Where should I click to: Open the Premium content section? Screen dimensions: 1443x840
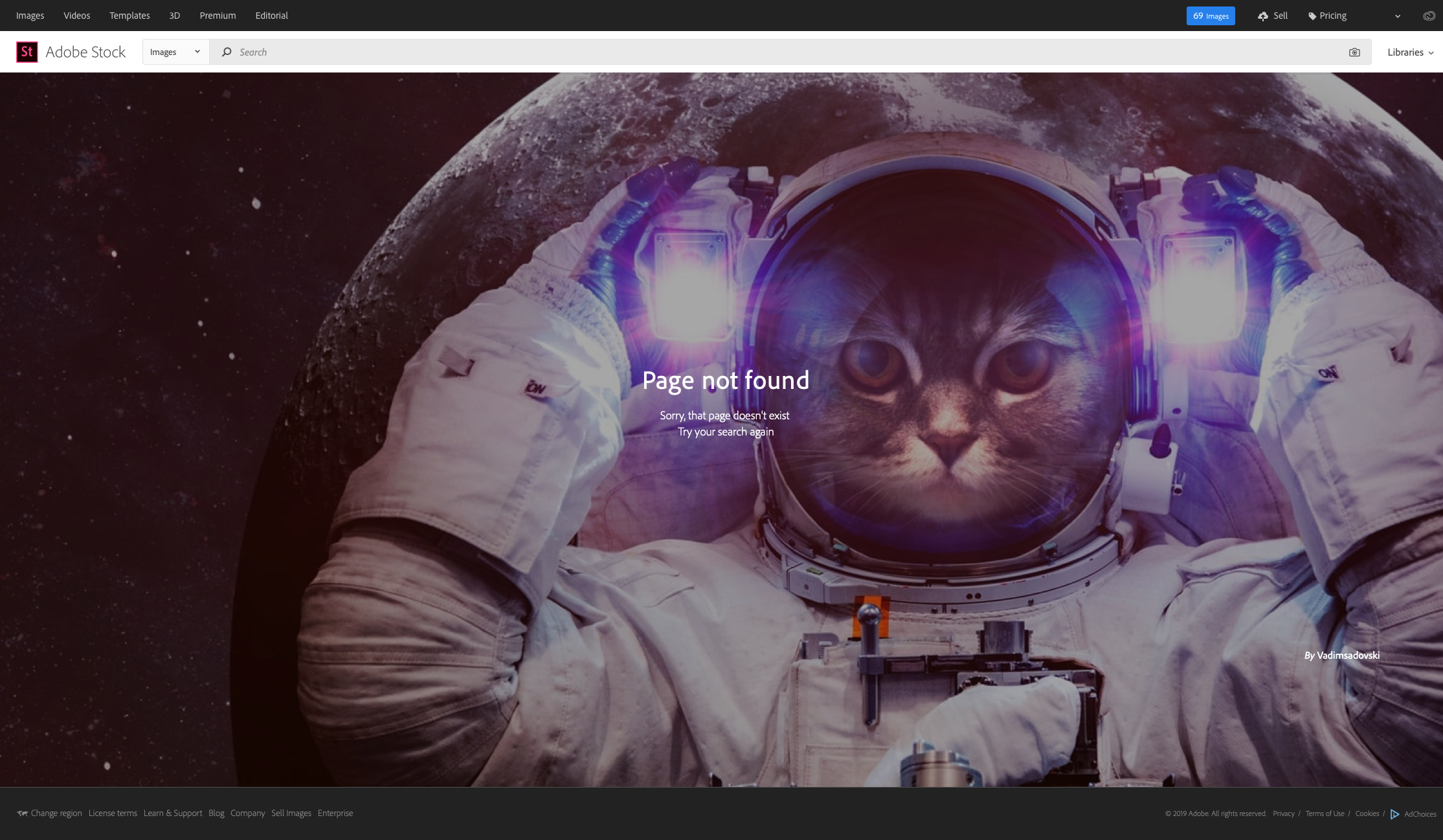217,15
